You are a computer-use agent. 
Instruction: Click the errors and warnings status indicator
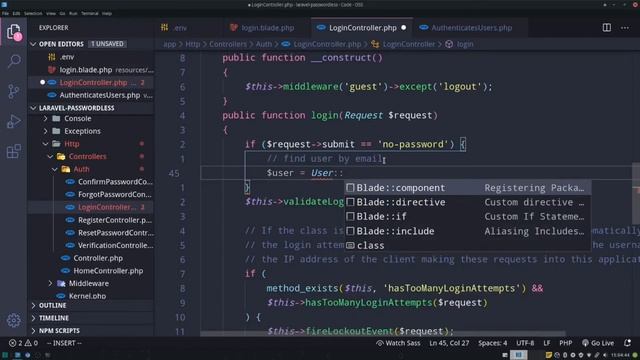(23, 343)
